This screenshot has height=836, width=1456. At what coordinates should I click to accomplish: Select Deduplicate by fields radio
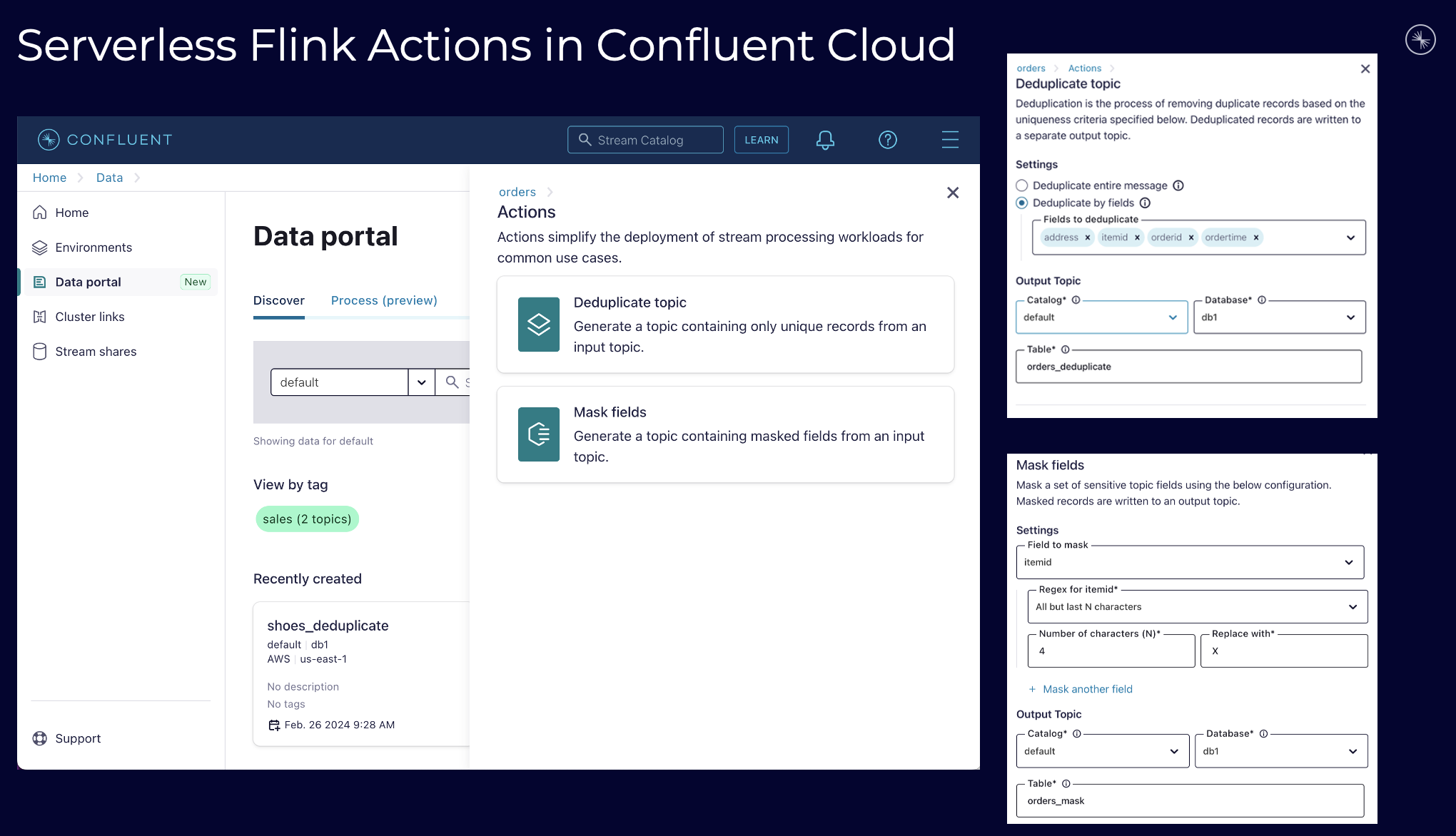coord(1022,203)
